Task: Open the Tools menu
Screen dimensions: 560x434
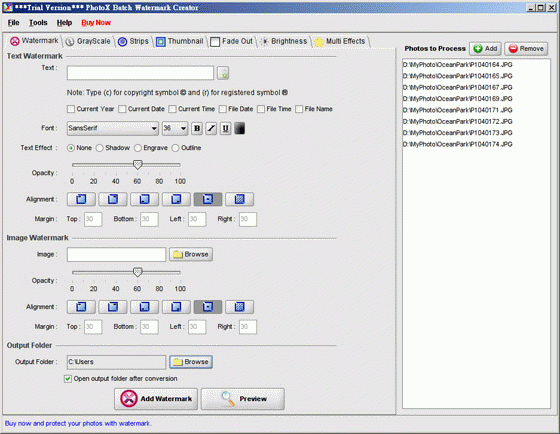Action: pos(38,23)
